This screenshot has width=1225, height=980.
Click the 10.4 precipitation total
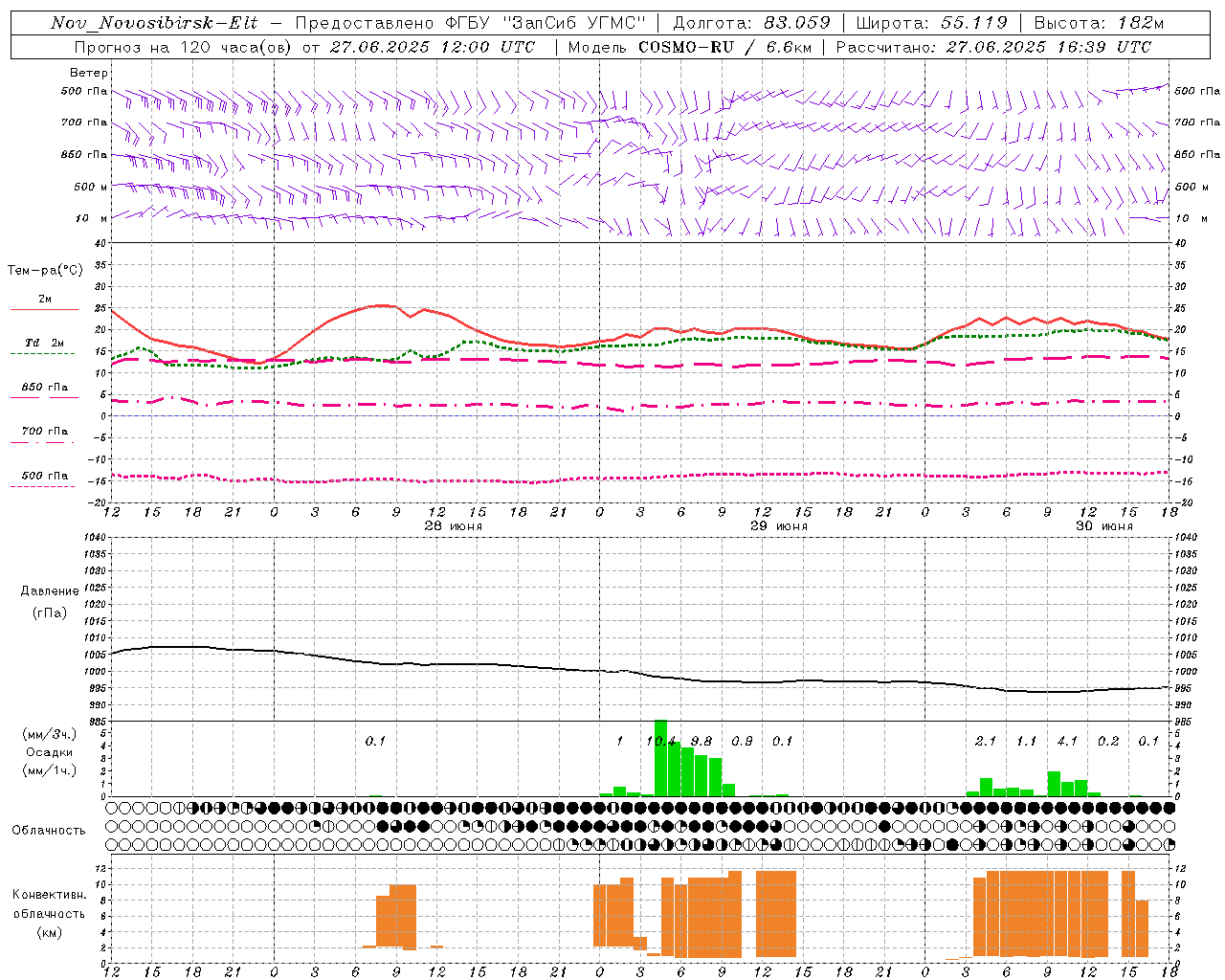point(660,742)
